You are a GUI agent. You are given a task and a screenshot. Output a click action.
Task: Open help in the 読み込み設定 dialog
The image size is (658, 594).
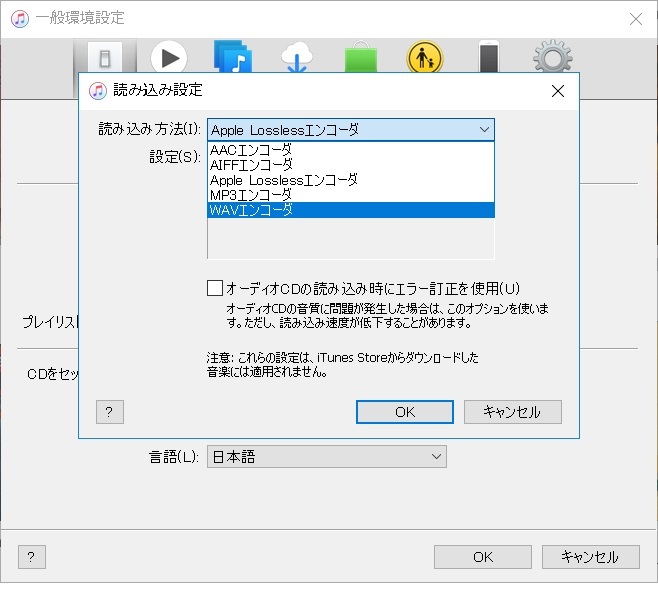click(x=110, y=412)
